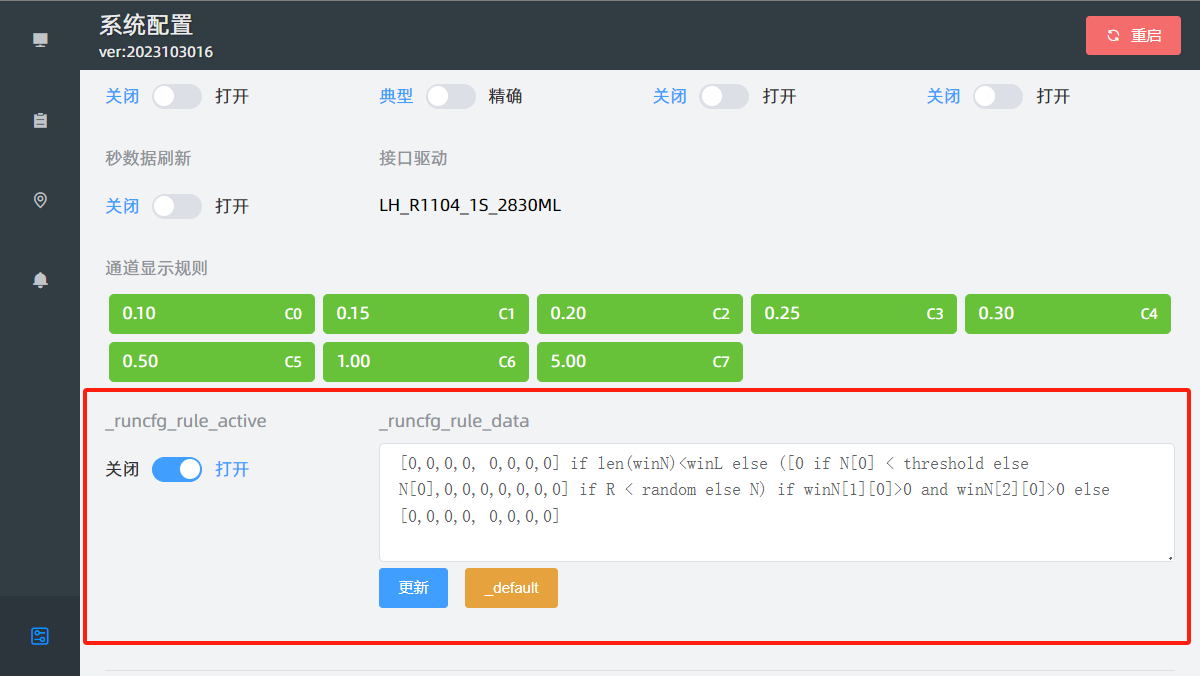Viewport: 1200px width, 676px height.
Task: Click the 重启 restart button
Action: [x=1133, y=35]
